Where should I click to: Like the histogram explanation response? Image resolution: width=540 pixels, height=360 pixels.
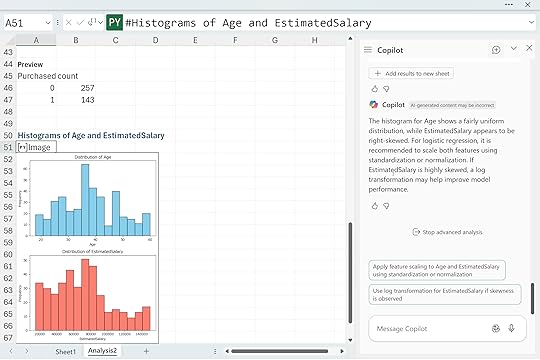tap(375, 206)
